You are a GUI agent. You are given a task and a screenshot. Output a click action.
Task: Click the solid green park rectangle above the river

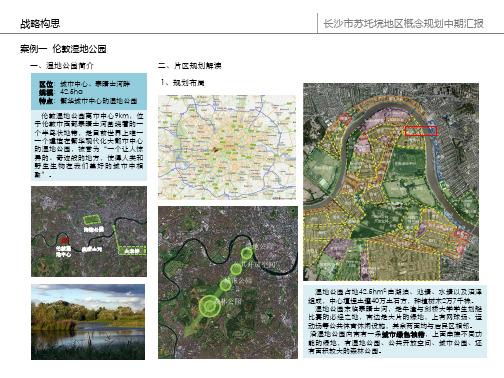pos(92,220)
